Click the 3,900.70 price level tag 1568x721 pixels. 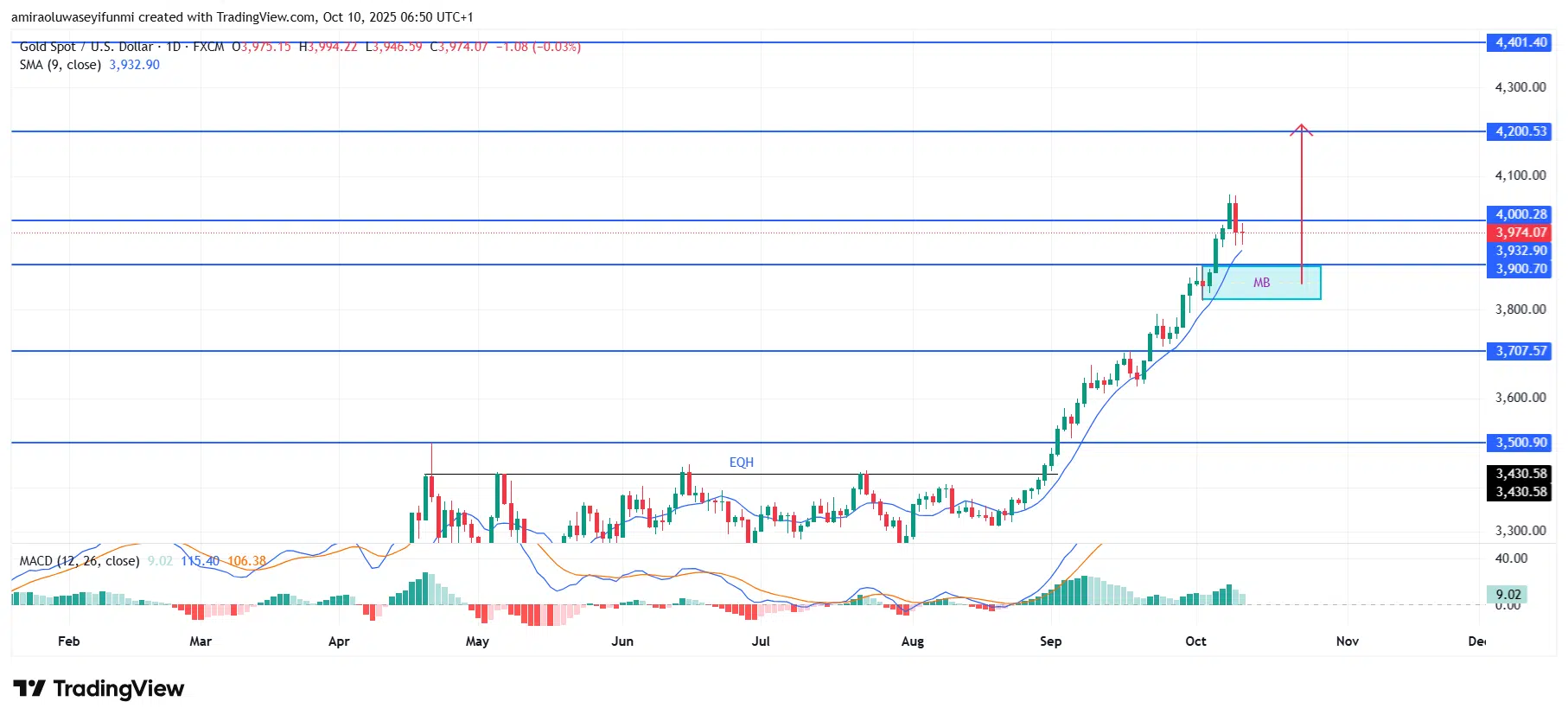pyautogui.click(x=1520, y=269)
